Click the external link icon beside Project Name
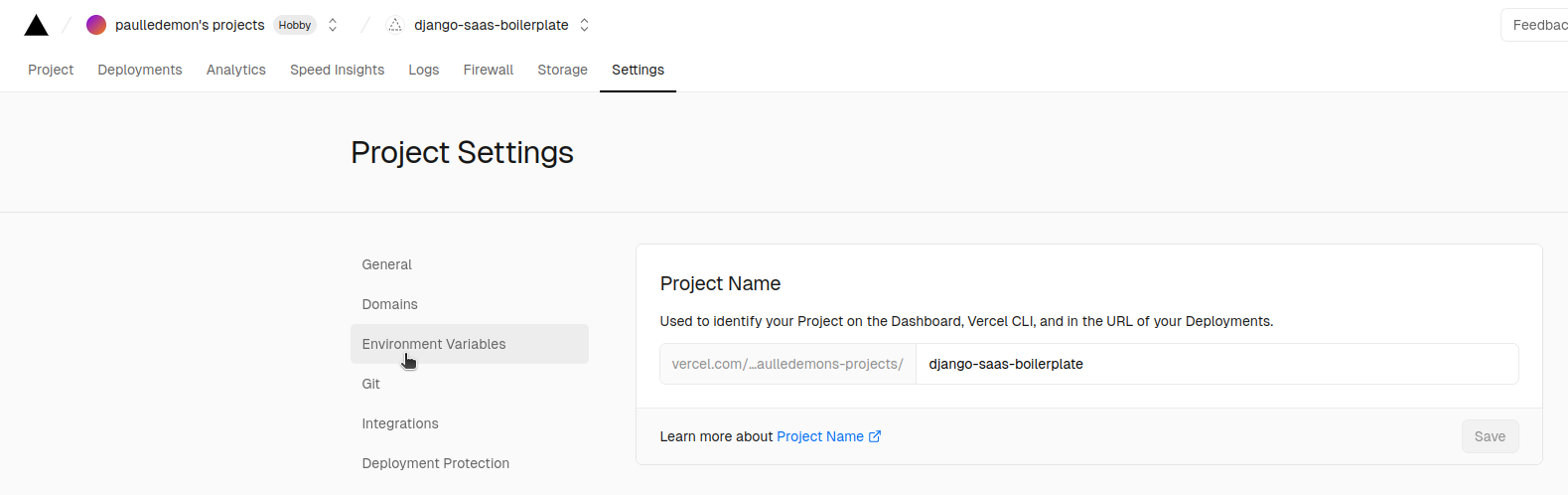This screenshot has height=495, width=1568. [x=875, y=436]
